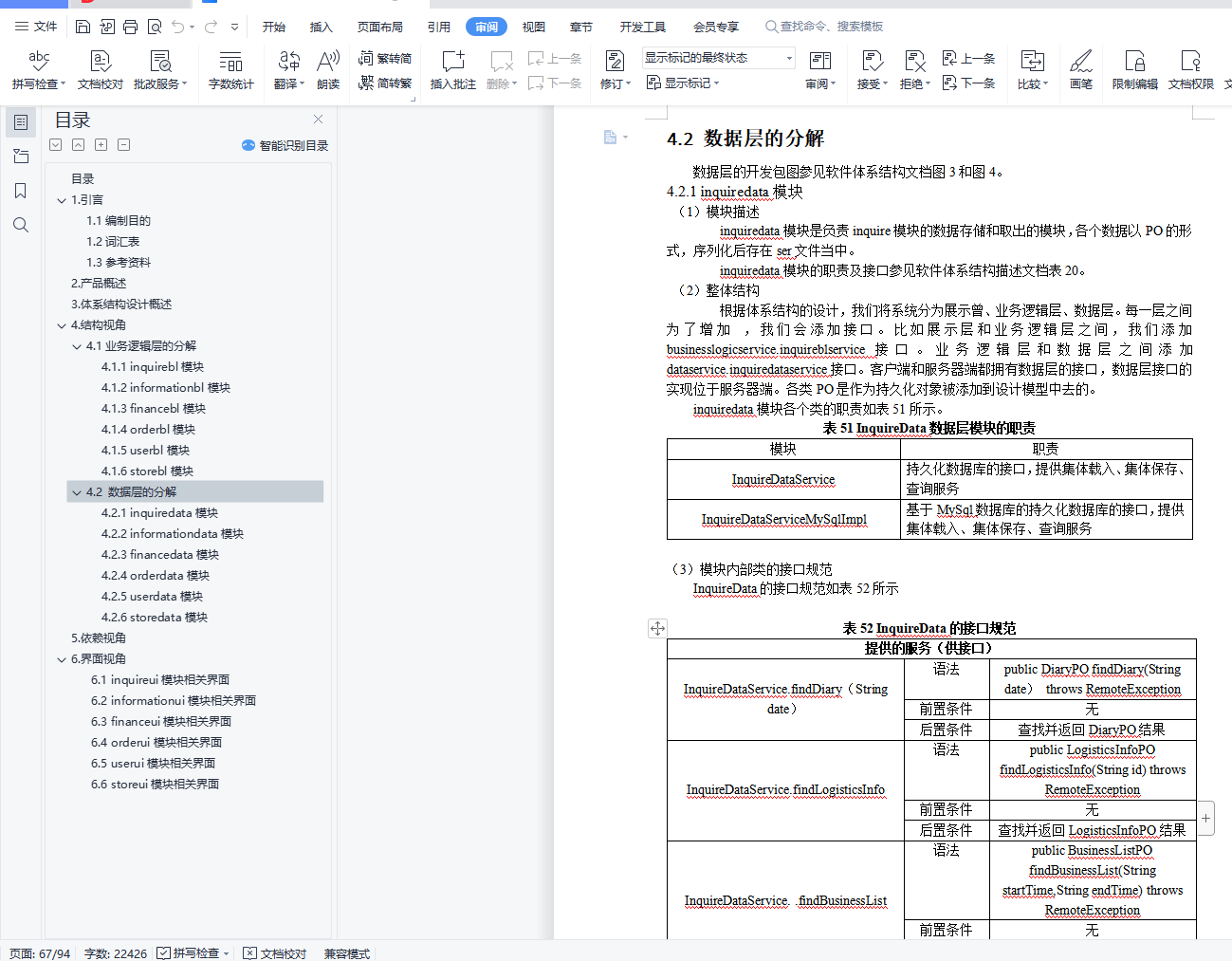
Task: Collapse the 4.结构视角 outline chevron
Action: tap(62, 325)
